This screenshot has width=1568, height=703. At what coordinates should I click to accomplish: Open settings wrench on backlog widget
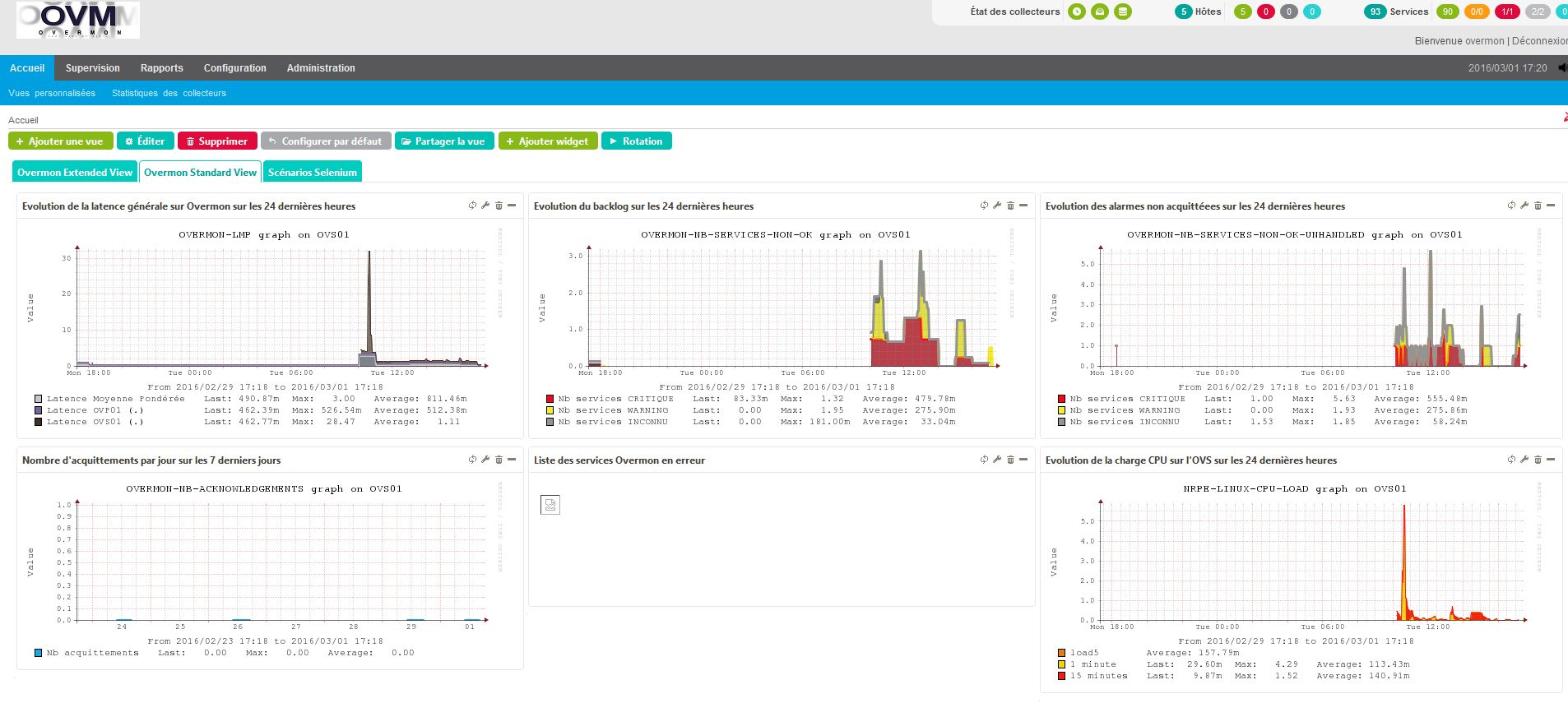pos(997,206)
